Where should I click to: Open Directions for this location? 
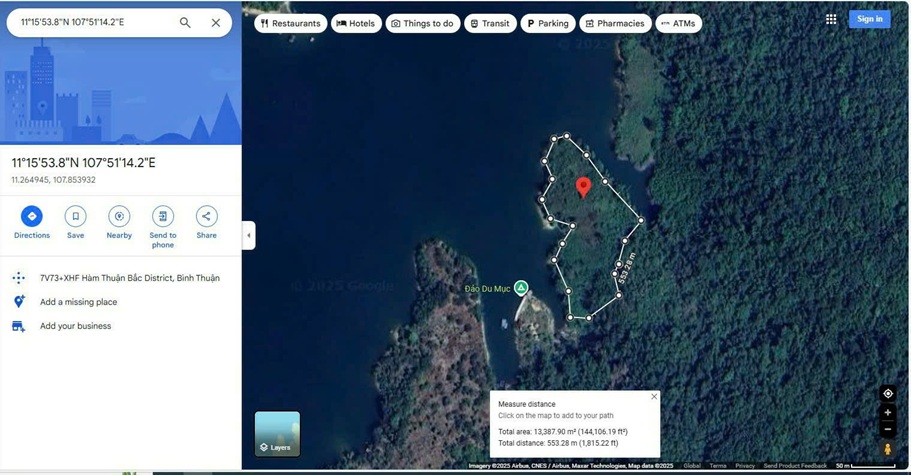[x=32, y=222]
